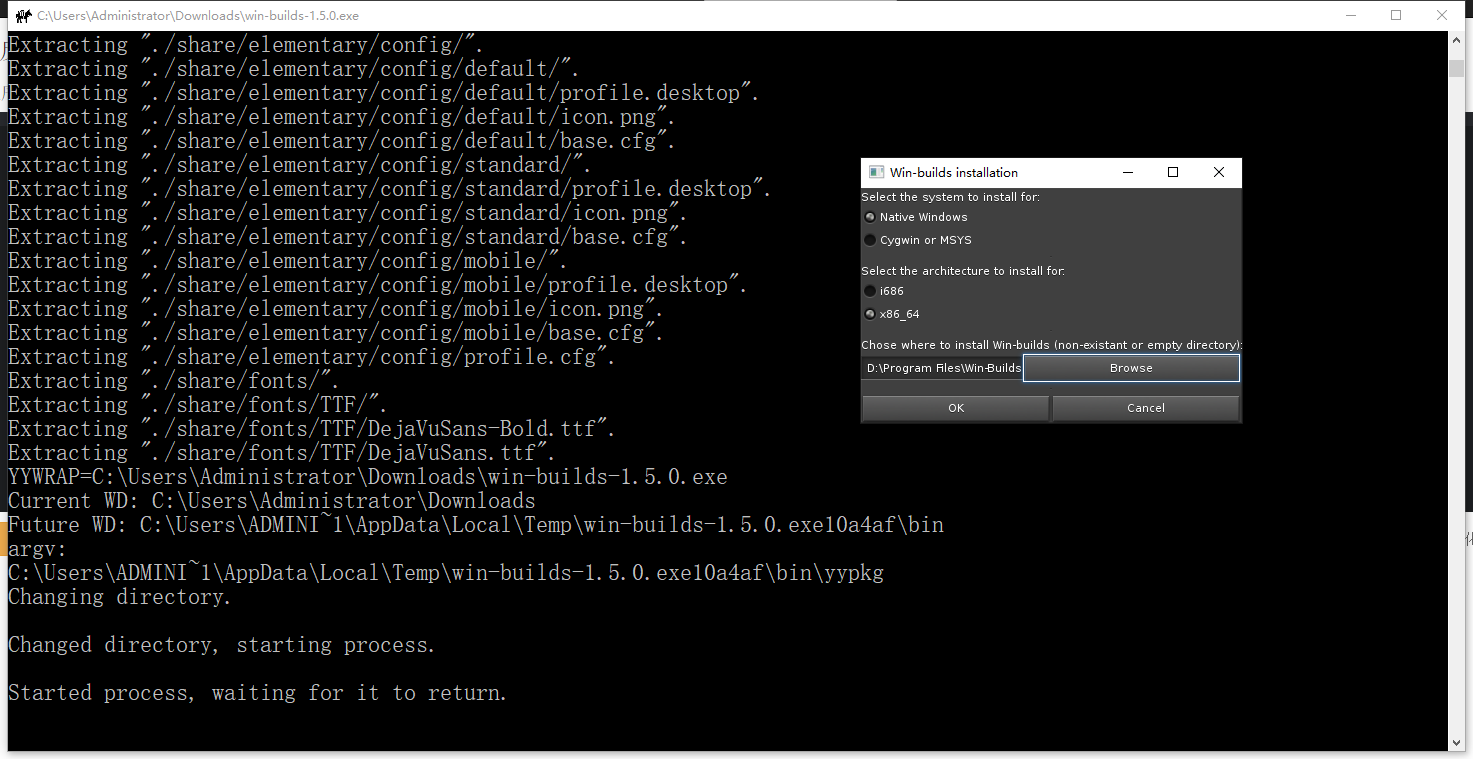
Task: Click the camel icon in console title bar
Action: [x=23, y=15]
